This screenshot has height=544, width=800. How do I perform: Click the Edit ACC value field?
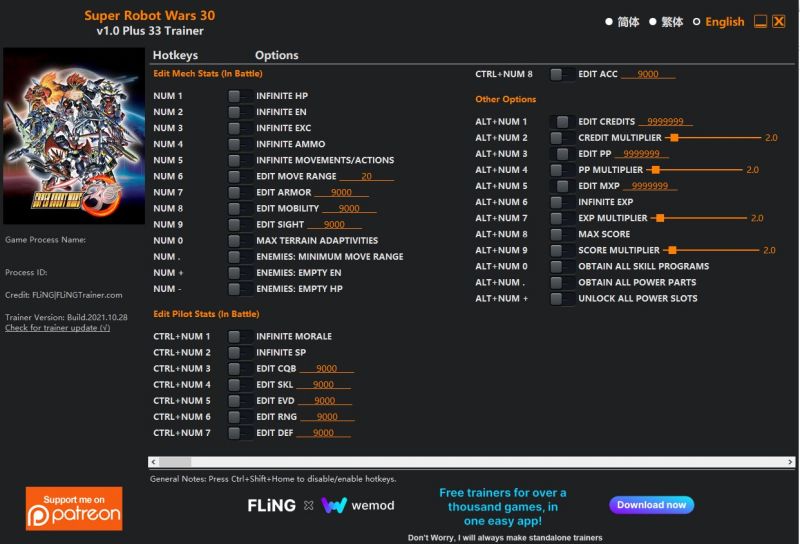[x=648, y=75]
